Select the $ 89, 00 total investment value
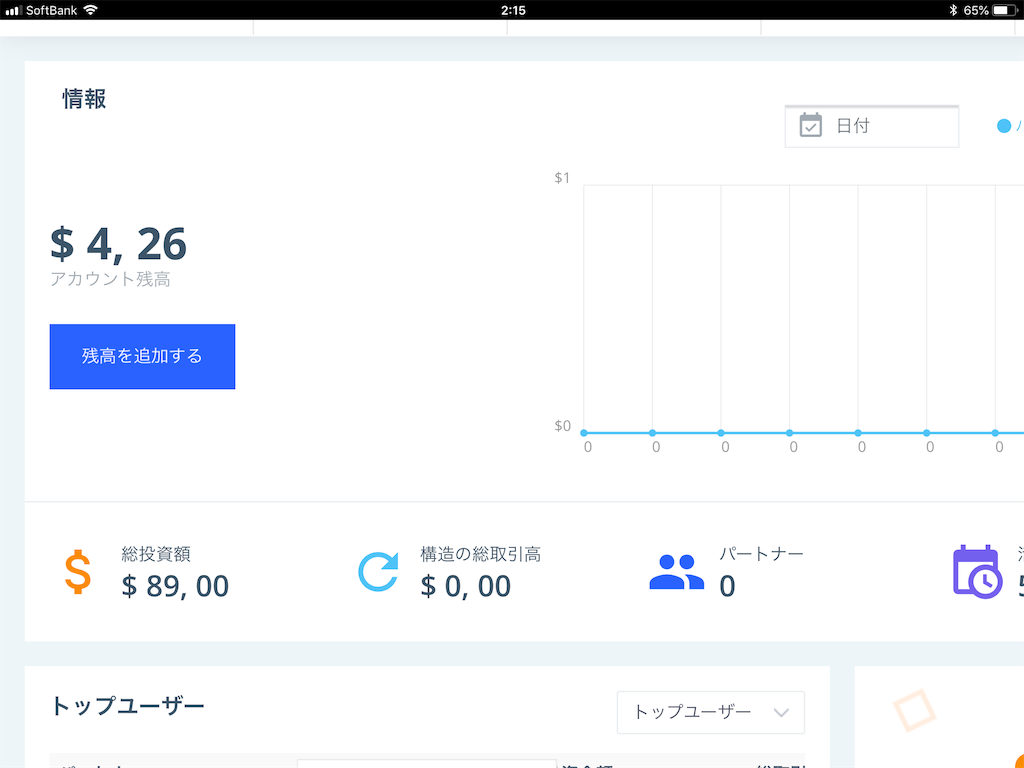Image resolution: width=1024 pixels, height=768 pixels. coord(175,586)
